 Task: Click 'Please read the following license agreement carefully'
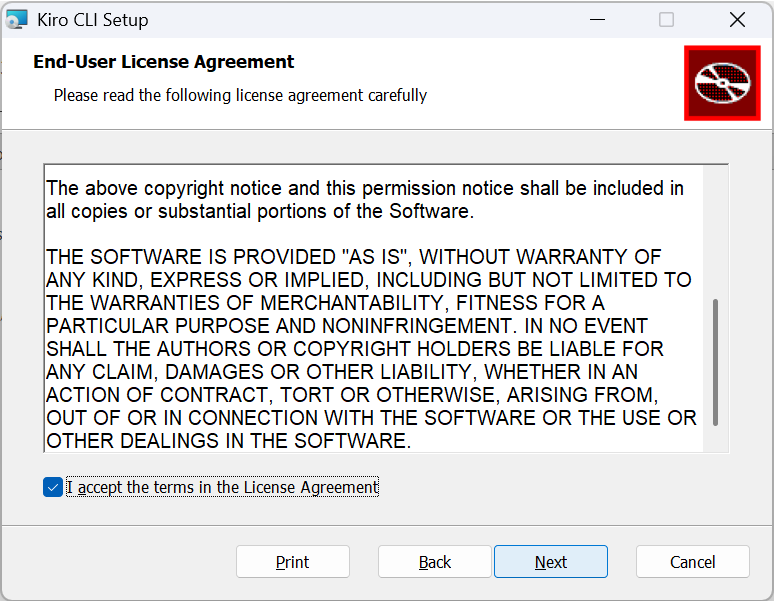(x=240, y=95)
